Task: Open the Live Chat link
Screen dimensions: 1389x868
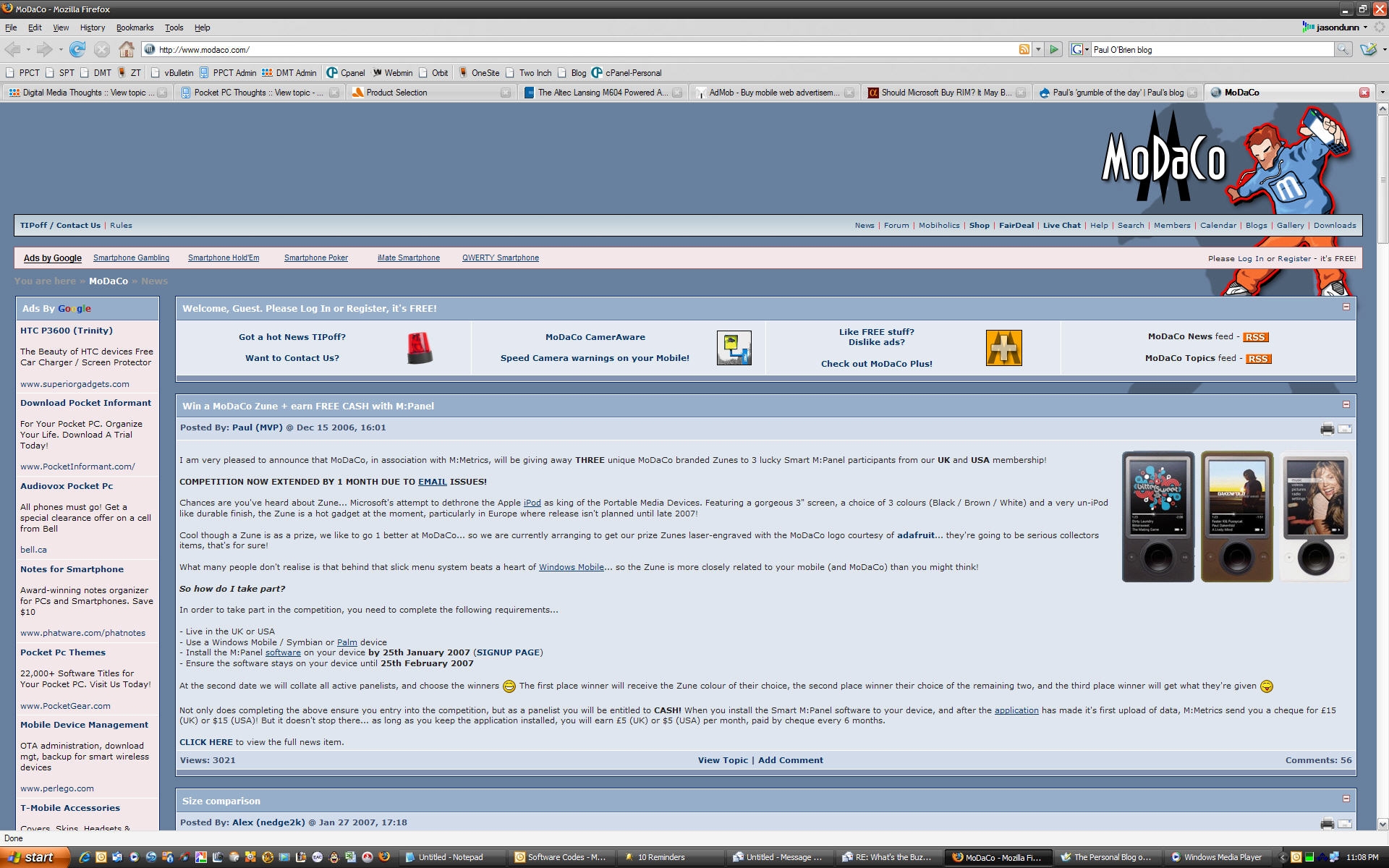Action: (x=1061, y=225)
